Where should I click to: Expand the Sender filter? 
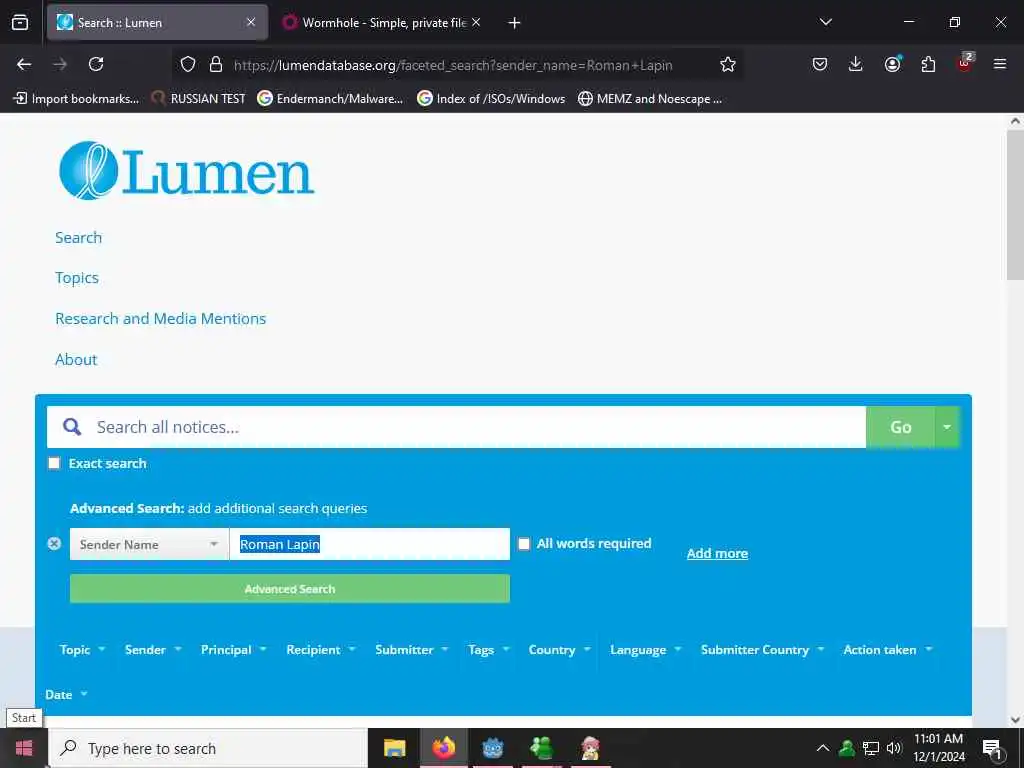coord(153,650)
